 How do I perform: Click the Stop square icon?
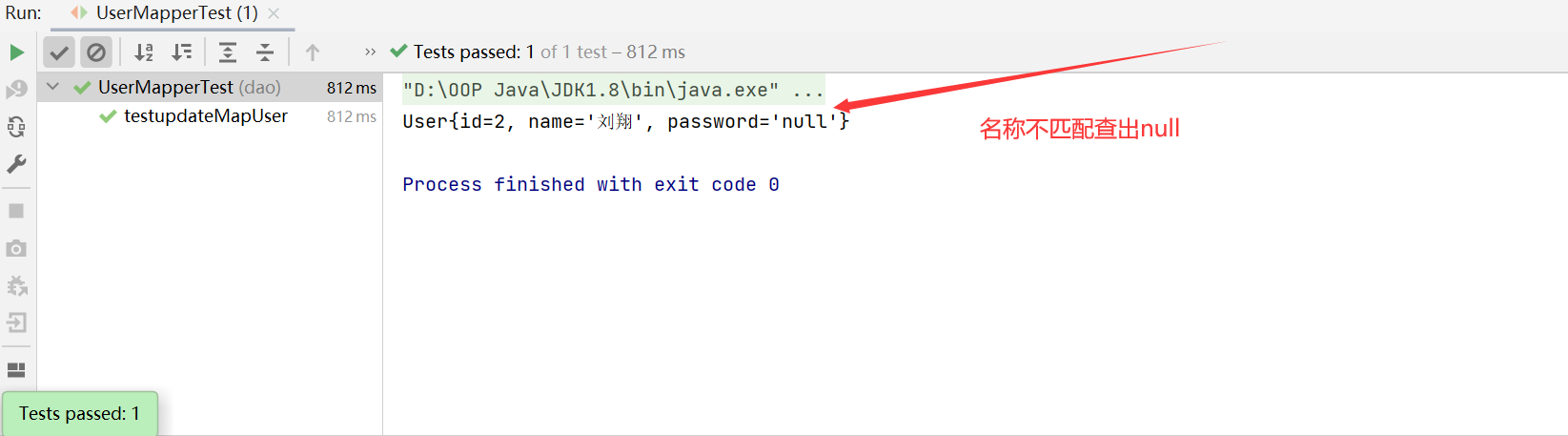point(16,211)
